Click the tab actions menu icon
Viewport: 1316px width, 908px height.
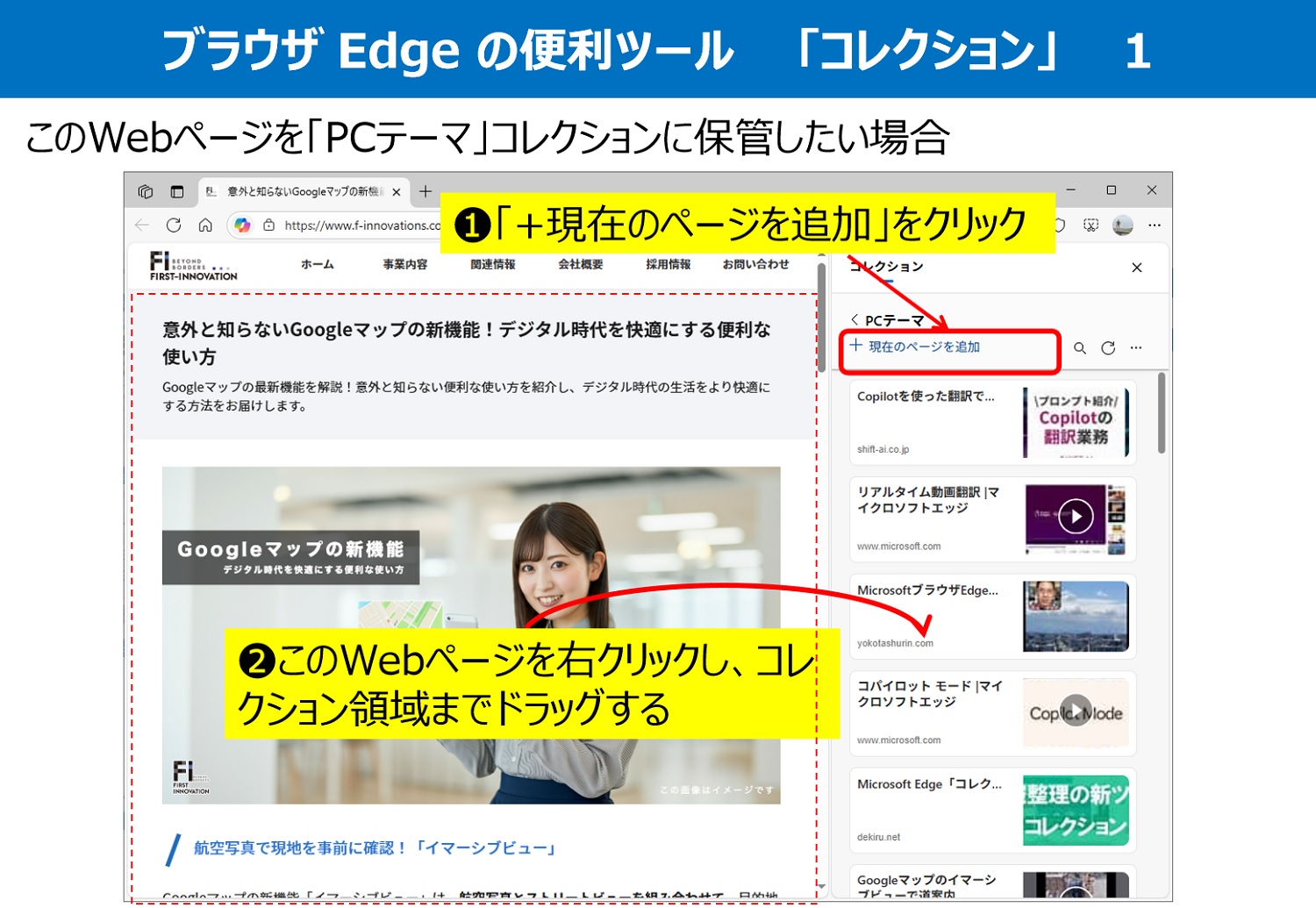177,191
